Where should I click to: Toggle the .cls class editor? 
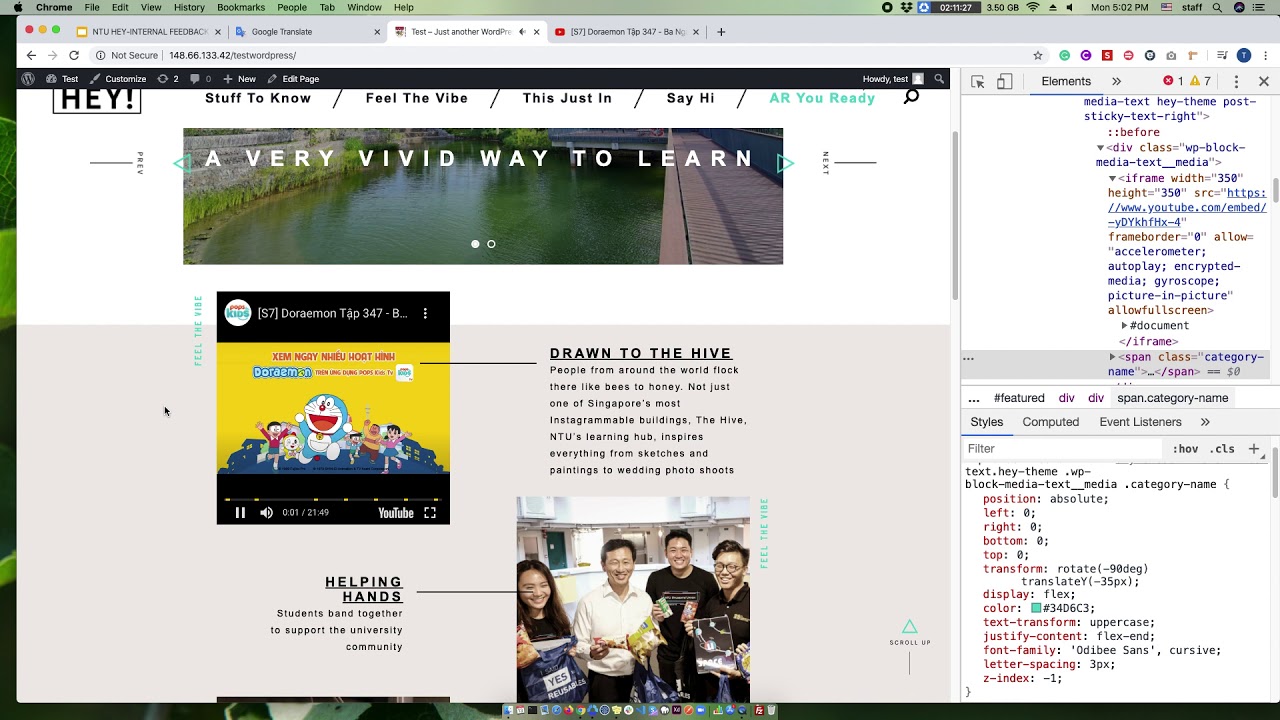coord(1224,449)
